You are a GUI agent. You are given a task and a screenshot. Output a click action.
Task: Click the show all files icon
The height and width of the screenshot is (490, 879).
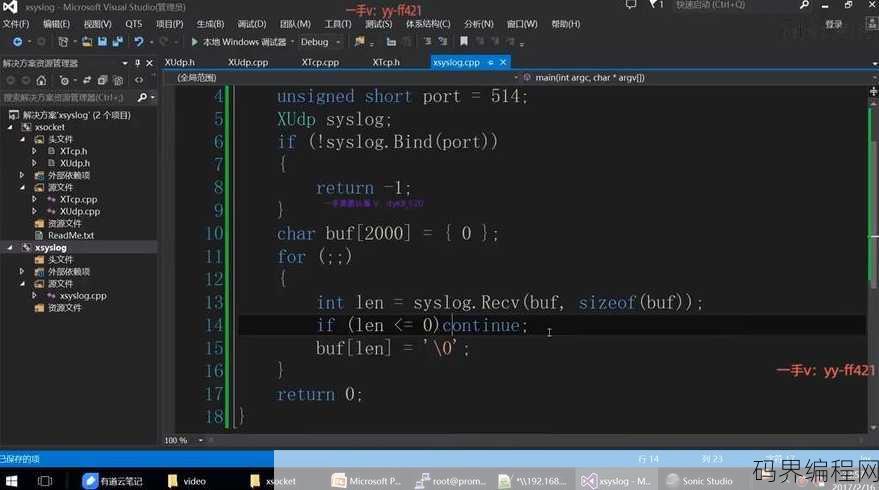pos(118,81)
